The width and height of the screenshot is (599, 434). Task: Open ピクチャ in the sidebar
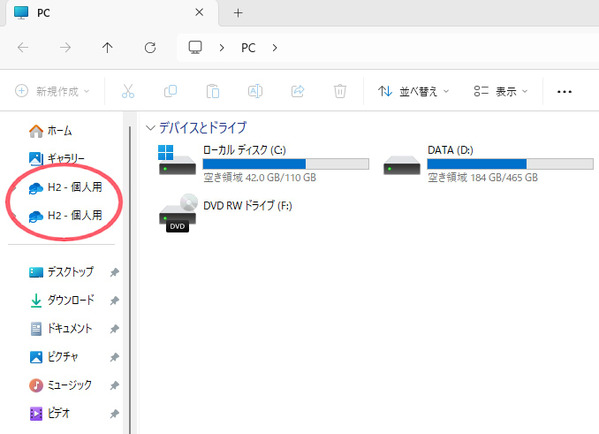tap(54, 357)
